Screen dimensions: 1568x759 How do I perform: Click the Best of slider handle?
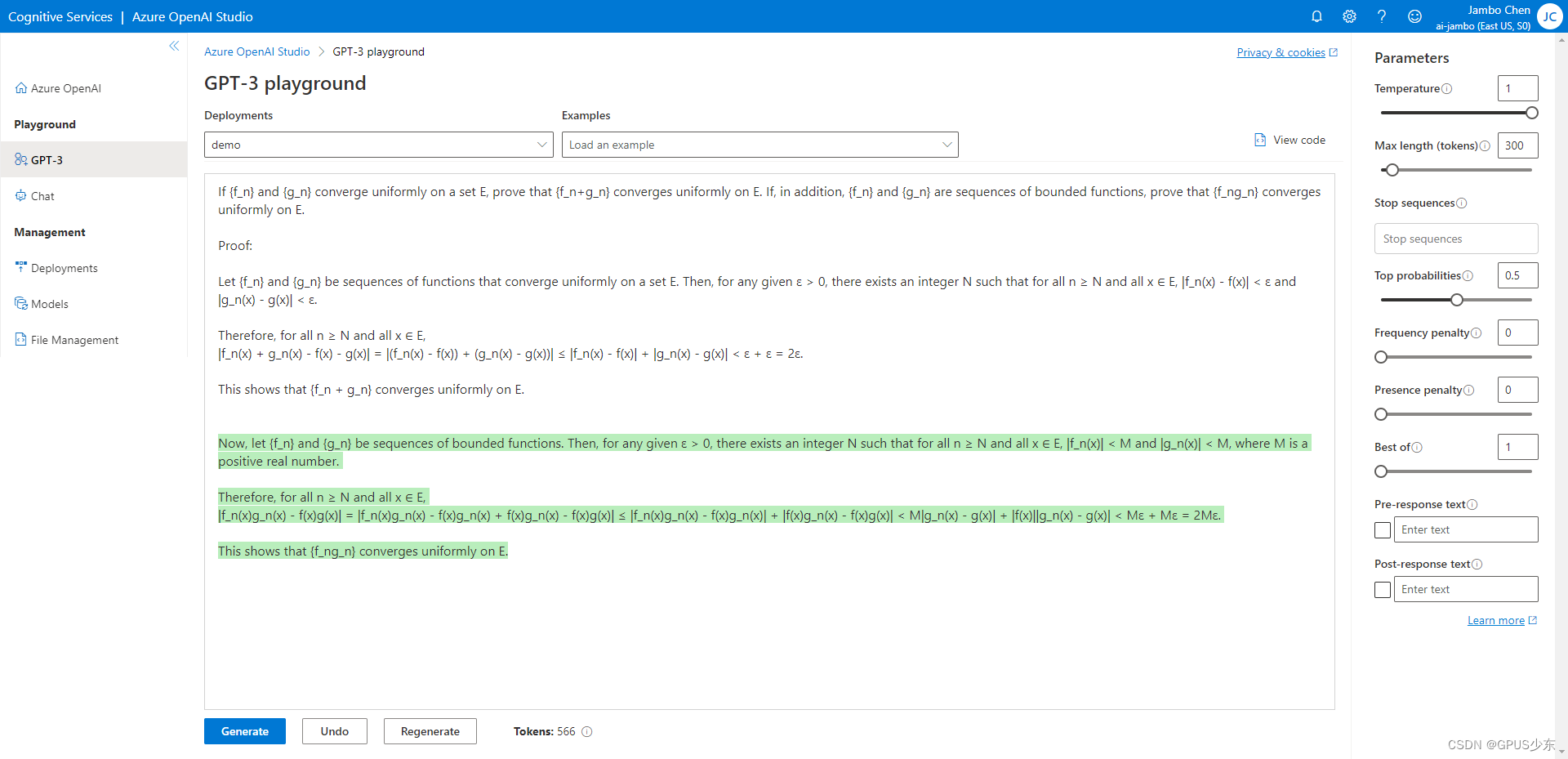click(x=1381, y=471)
